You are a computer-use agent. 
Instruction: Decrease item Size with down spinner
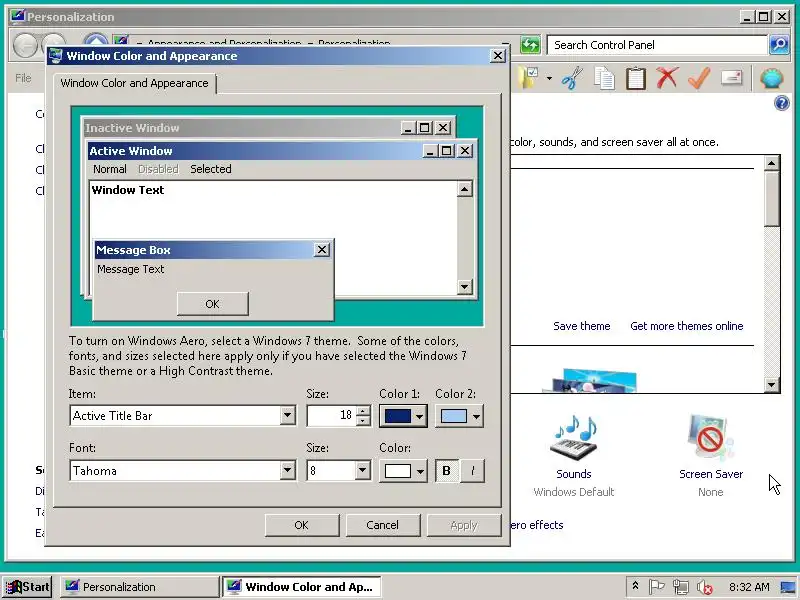[363, 420]
